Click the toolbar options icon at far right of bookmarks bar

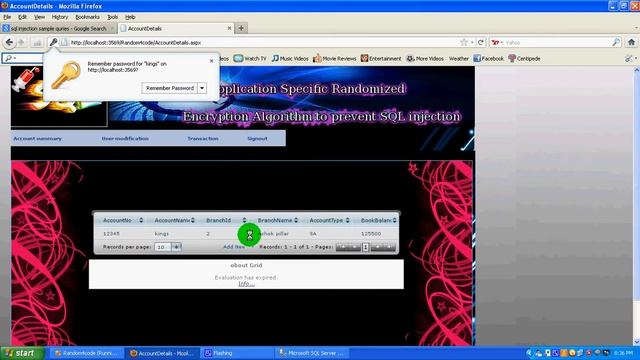click(x=629, y=59)
